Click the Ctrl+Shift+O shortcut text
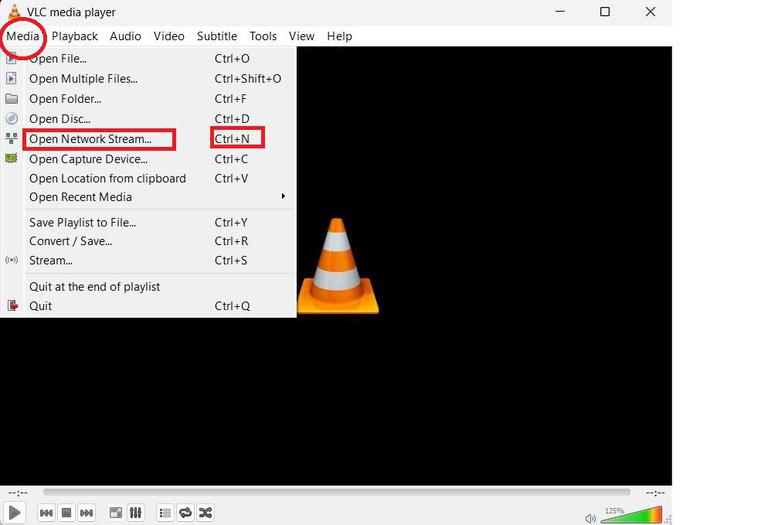768x525 pixels. click(248, 79)
